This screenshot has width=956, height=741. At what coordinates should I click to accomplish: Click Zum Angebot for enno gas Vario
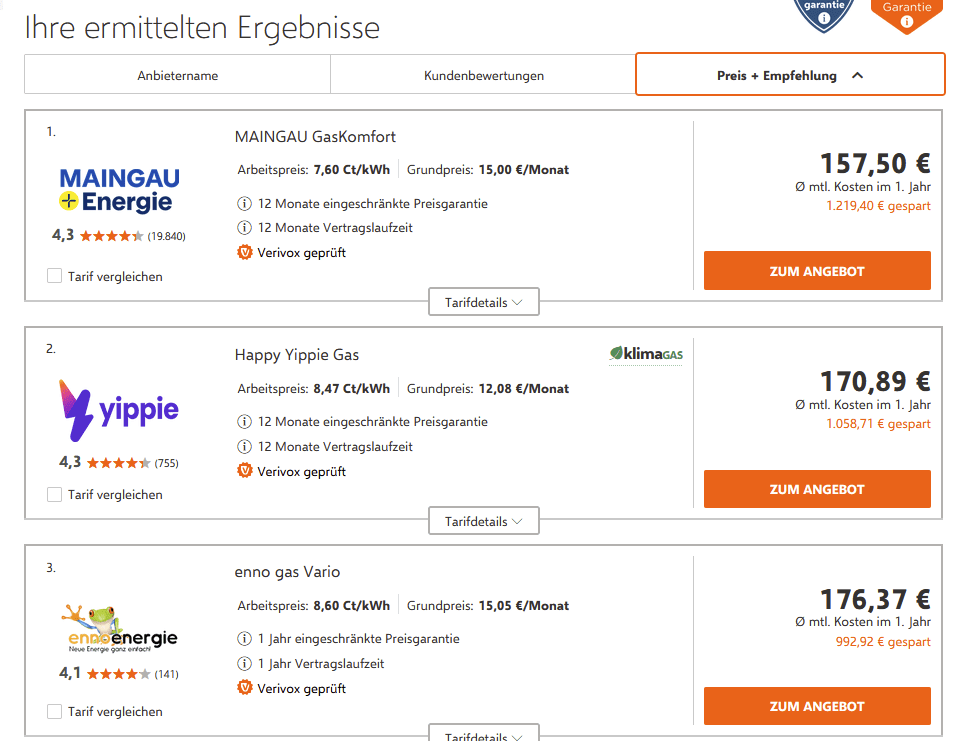coord(817,706)
